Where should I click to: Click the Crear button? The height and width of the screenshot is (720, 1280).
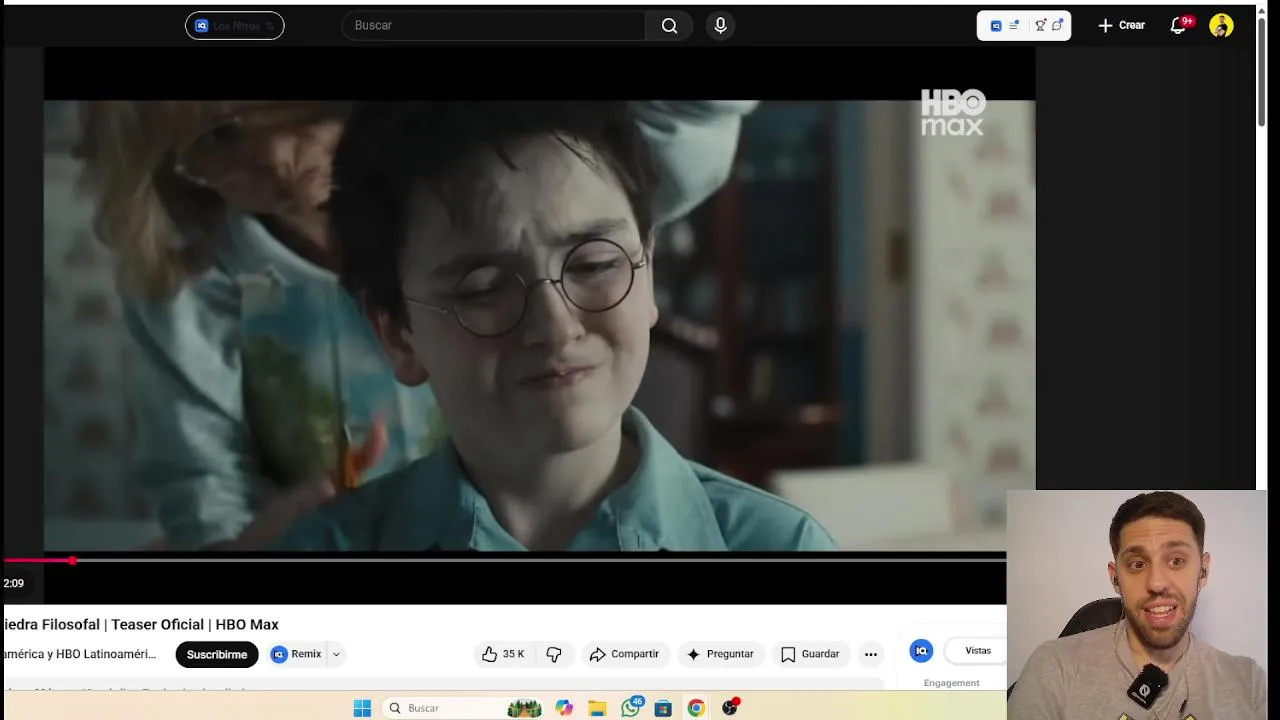[x=1121, y=26]
